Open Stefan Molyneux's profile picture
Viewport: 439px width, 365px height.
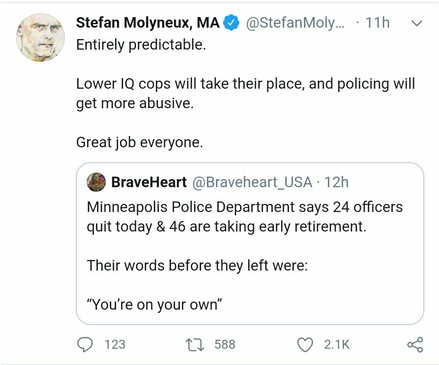click(x=40, y=37)
